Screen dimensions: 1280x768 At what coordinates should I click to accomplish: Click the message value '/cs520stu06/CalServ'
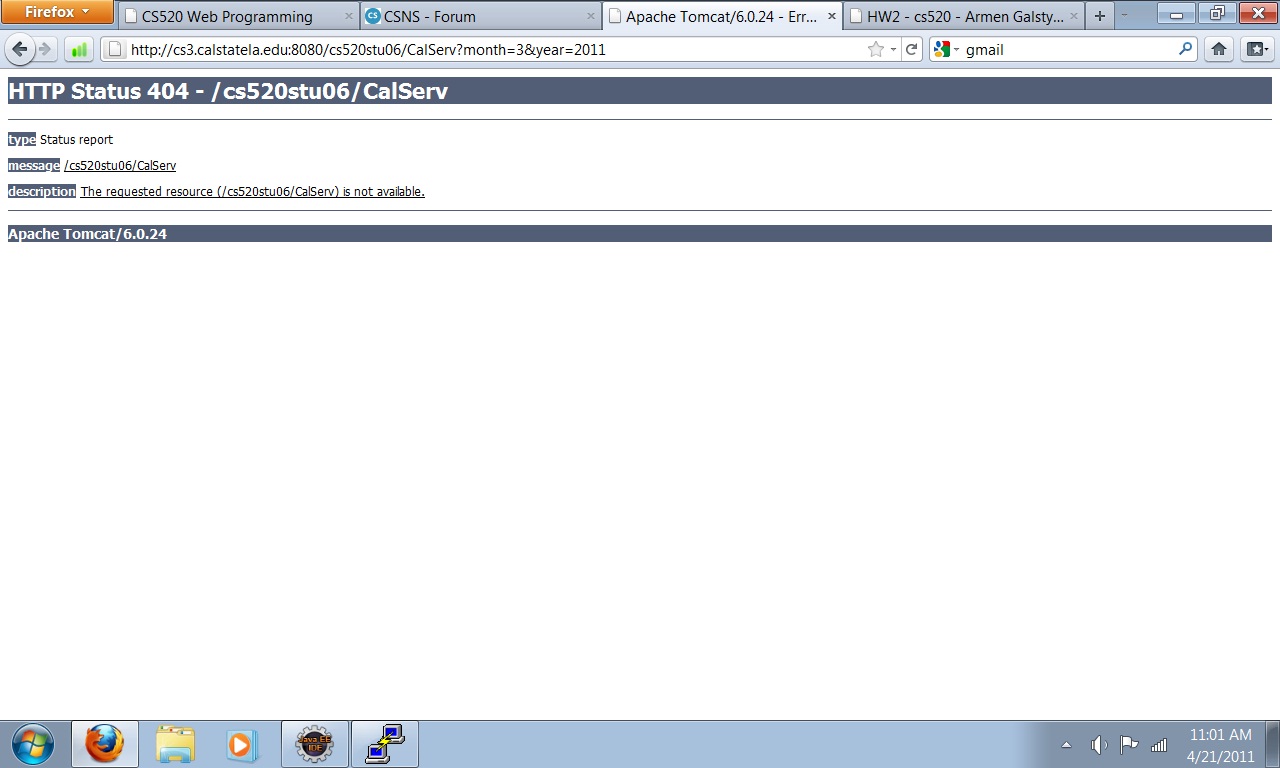point(120,166)
